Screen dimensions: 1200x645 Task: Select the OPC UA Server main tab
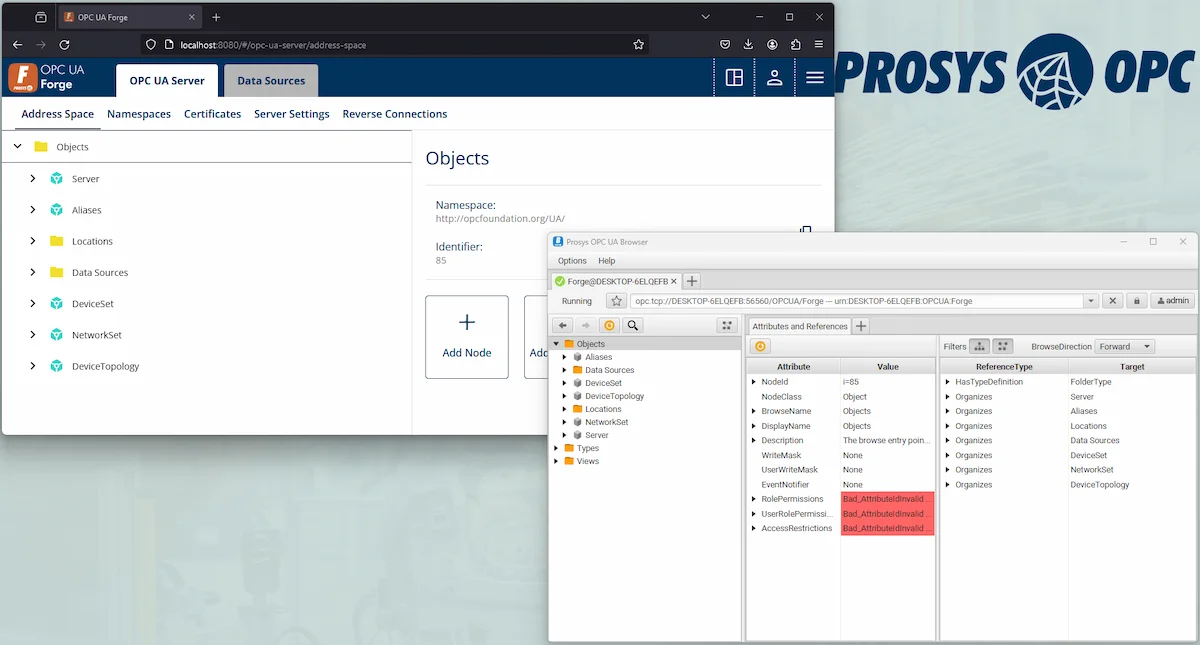[167, 81]
